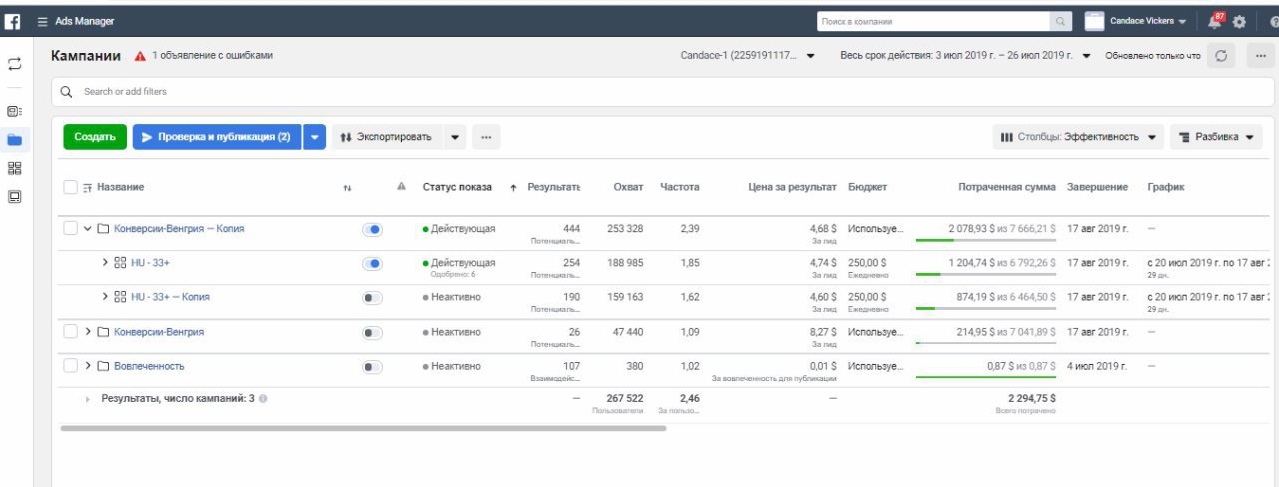Screen dimensions: 1279x487
Task: Expand the results summary row arrow
Action: click(x=88, y=399)
